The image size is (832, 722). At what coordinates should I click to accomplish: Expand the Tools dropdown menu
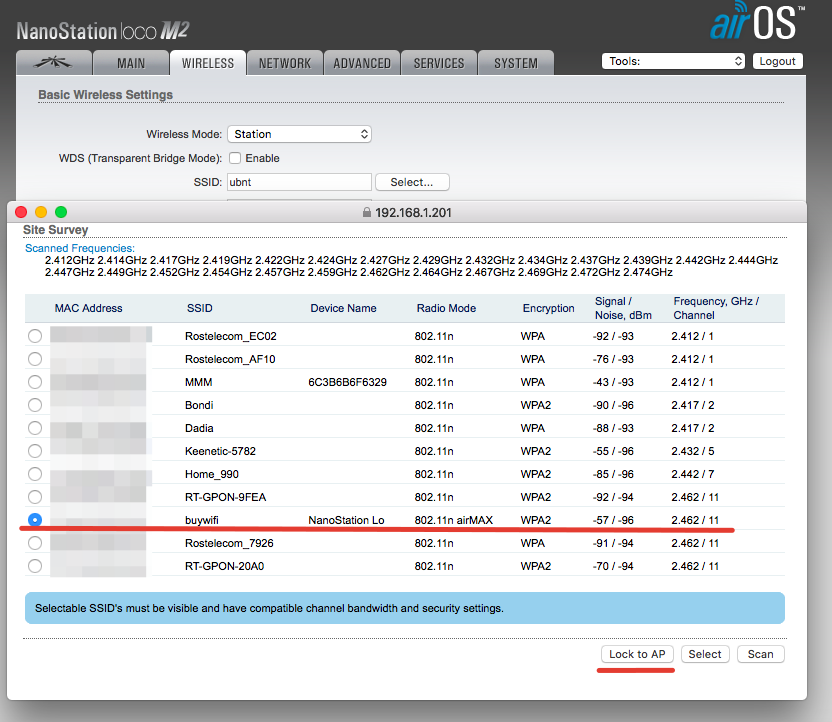[674, 61]
